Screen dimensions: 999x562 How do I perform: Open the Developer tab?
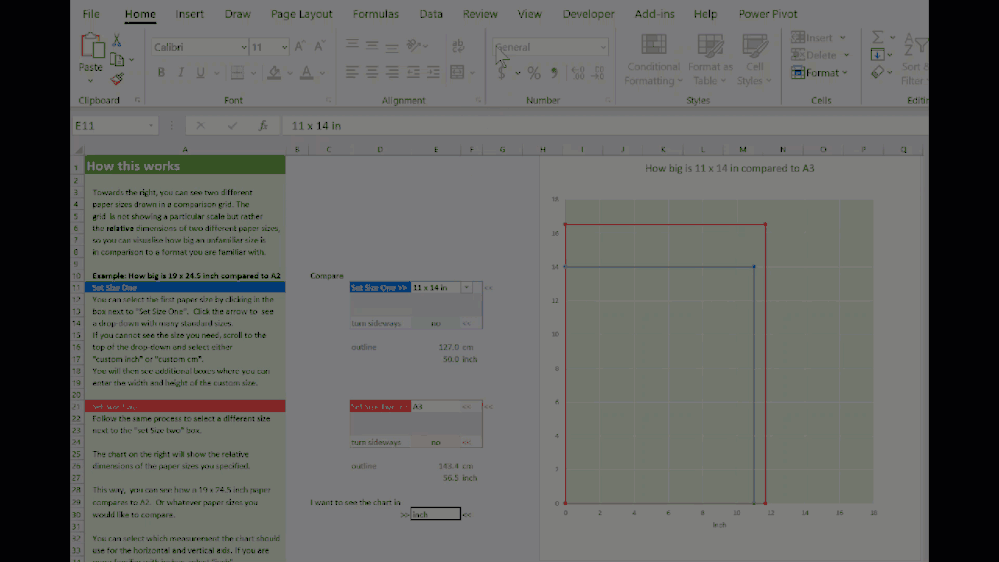(588, 14)
